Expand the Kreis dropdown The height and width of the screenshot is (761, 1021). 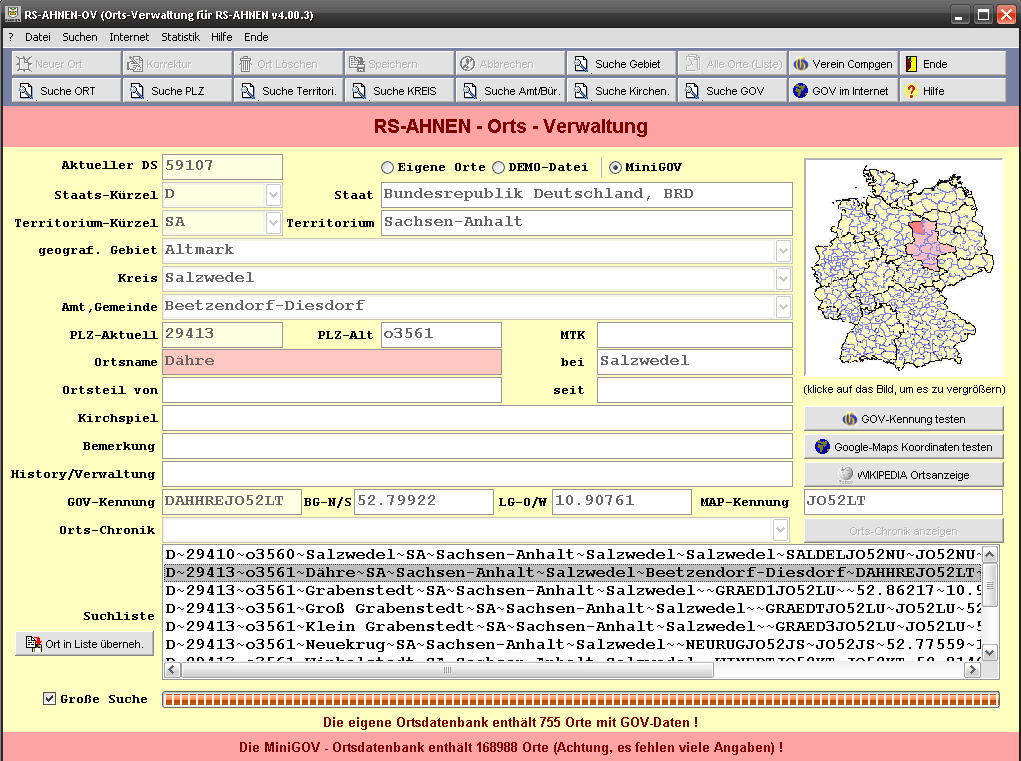[783, 279]
